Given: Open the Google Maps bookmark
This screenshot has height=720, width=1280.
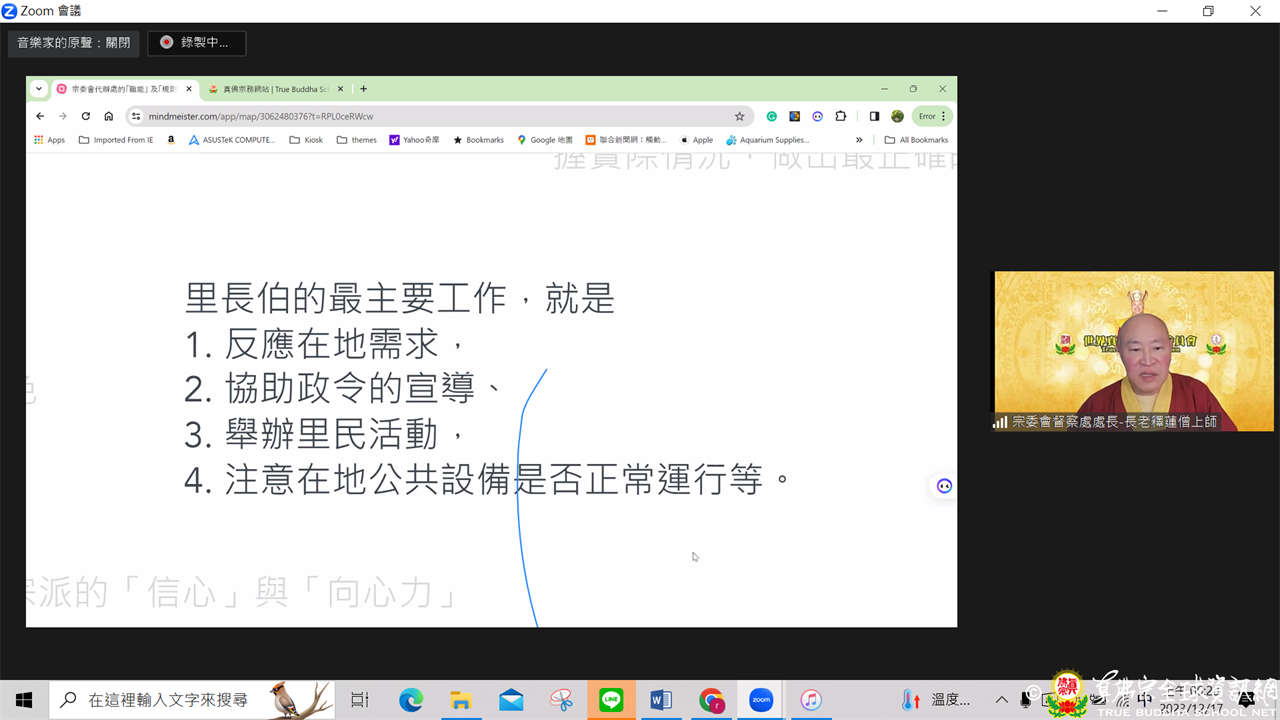Looking at the screenshot, I should coord(545,140).
